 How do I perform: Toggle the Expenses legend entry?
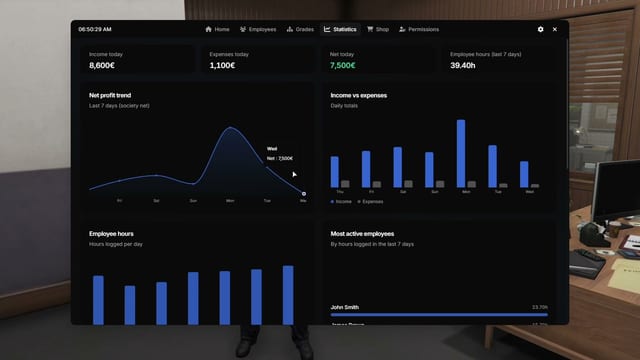370,202
